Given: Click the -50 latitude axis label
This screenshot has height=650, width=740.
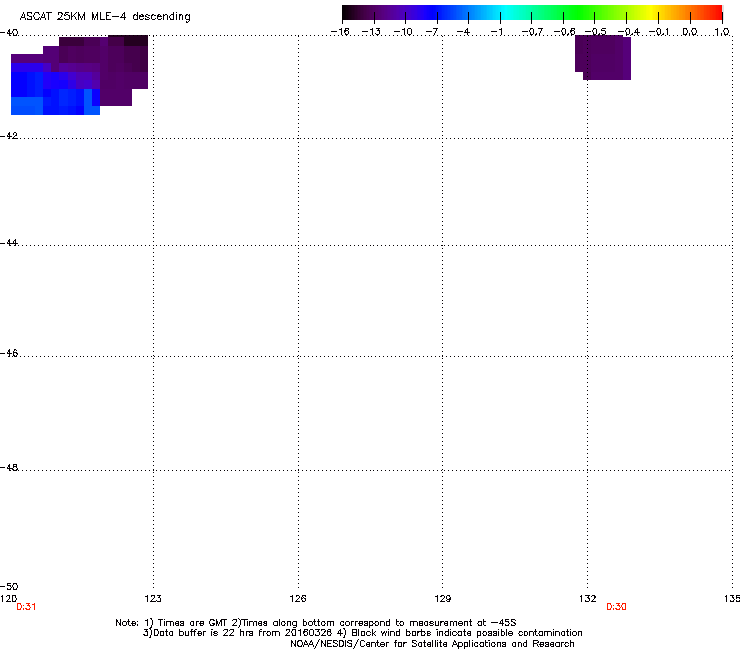Looking at the screenshot, I should (x=9, y=586).
